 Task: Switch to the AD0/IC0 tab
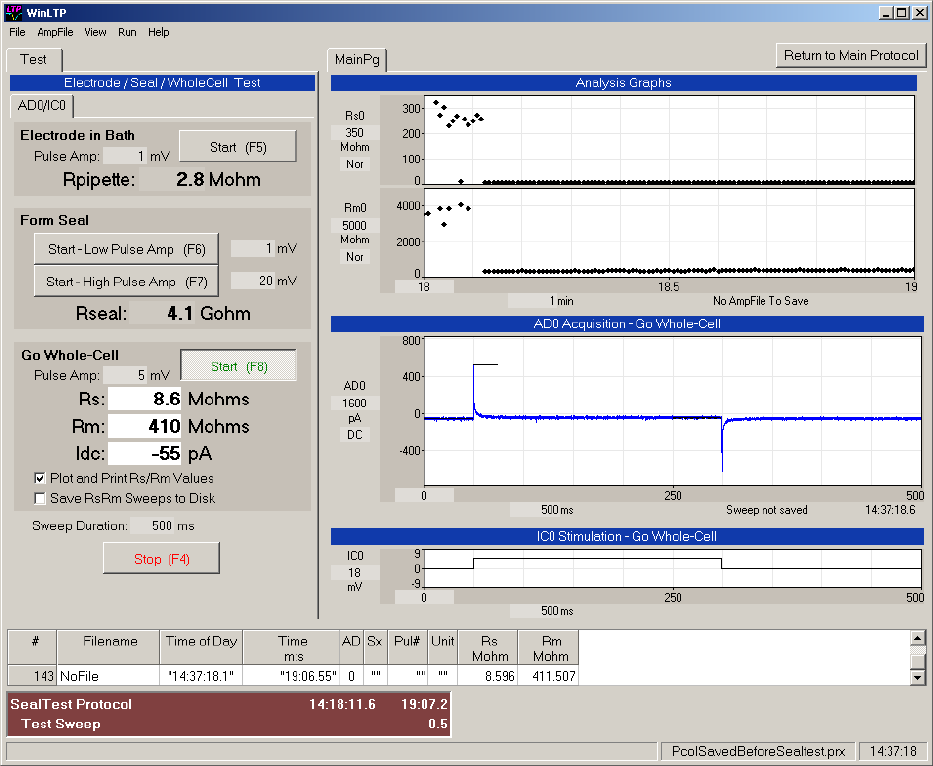[x=42, y=105]
